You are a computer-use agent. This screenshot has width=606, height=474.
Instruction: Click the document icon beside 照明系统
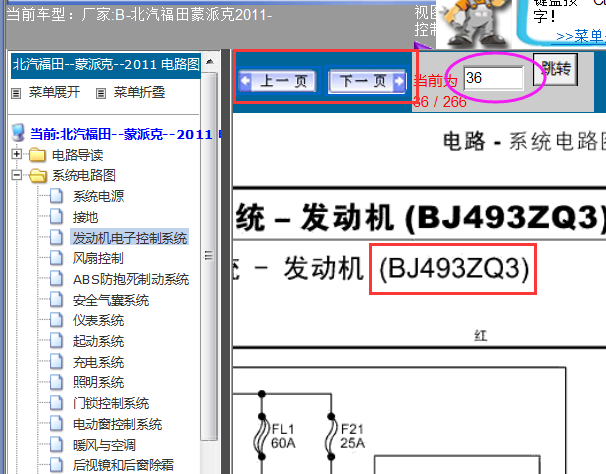click(x=56, y=382)
